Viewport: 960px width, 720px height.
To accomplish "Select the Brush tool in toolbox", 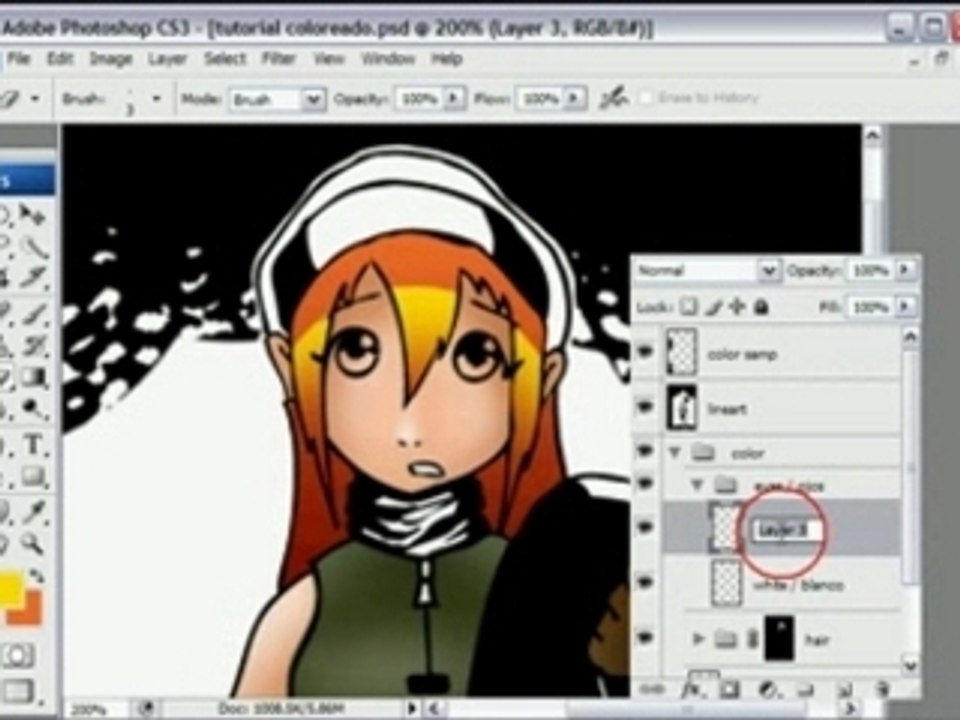I will [x=34, y=314].
